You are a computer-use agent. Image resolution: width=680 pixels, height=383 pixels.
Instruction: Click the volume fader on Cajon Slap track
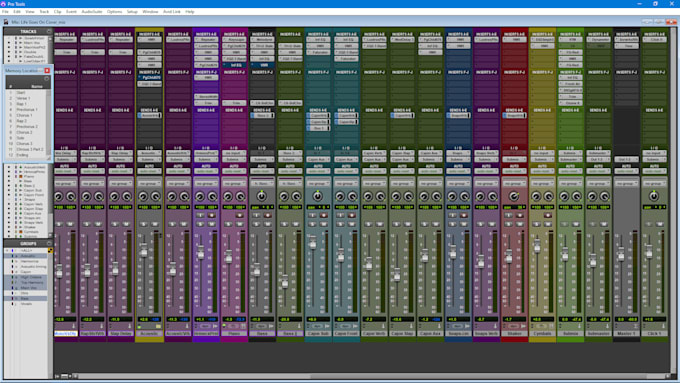(396, 274)
